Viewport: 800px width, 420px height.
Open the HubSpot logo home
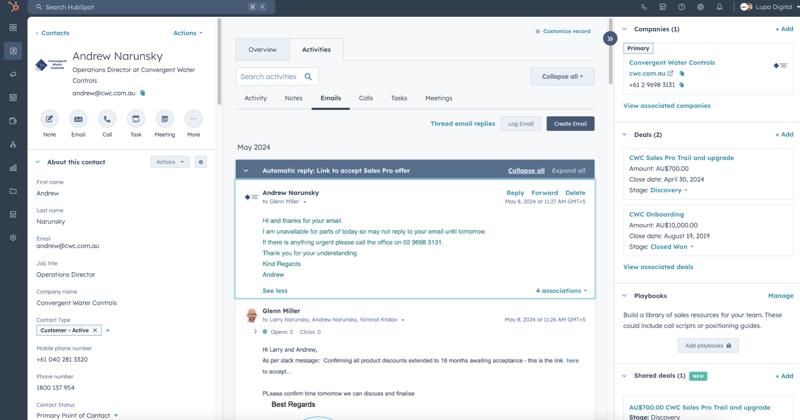13,7
